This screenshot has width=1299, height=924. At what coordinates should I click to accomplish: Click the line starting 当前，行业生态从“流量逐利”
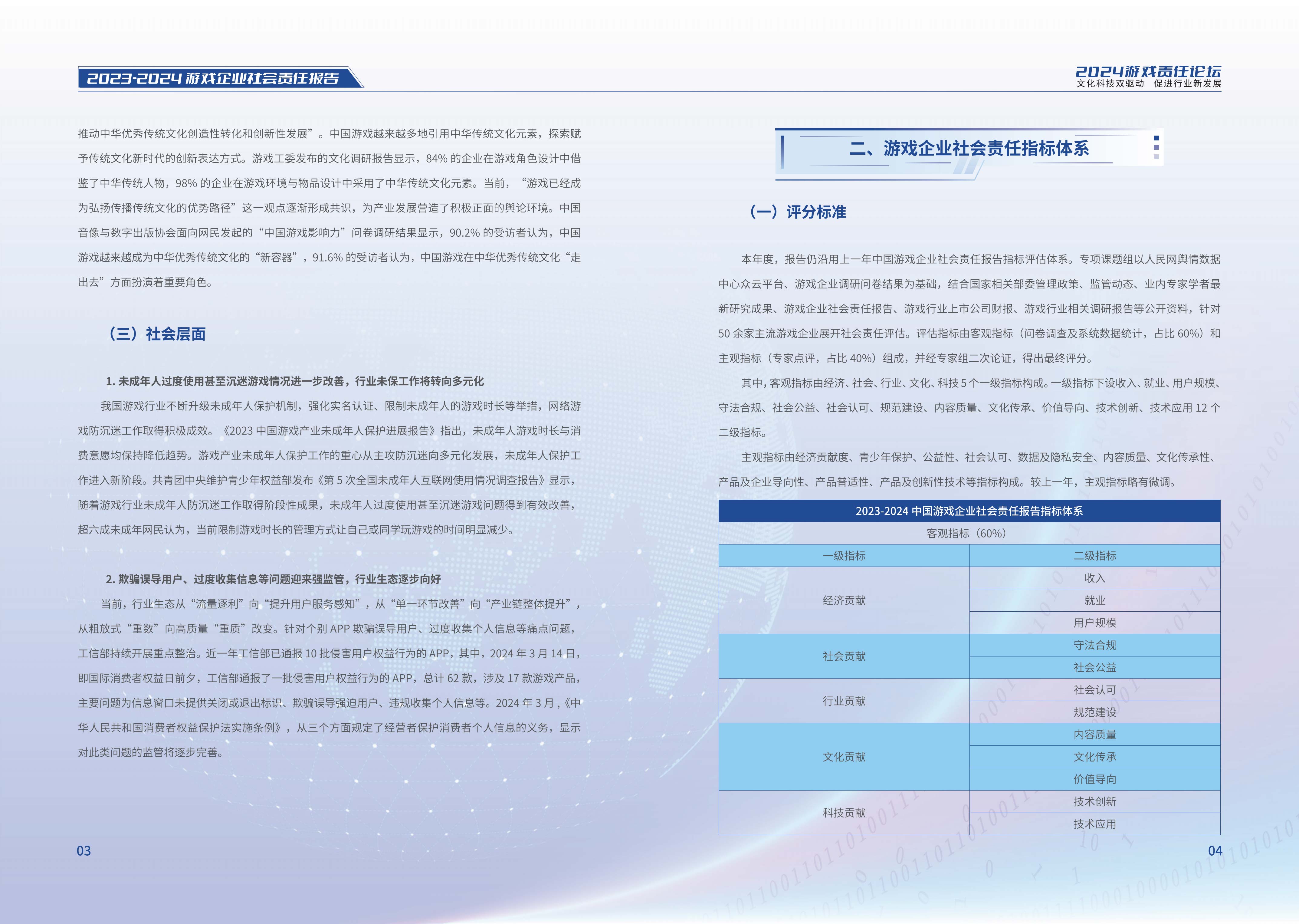(x=341, y=604)
